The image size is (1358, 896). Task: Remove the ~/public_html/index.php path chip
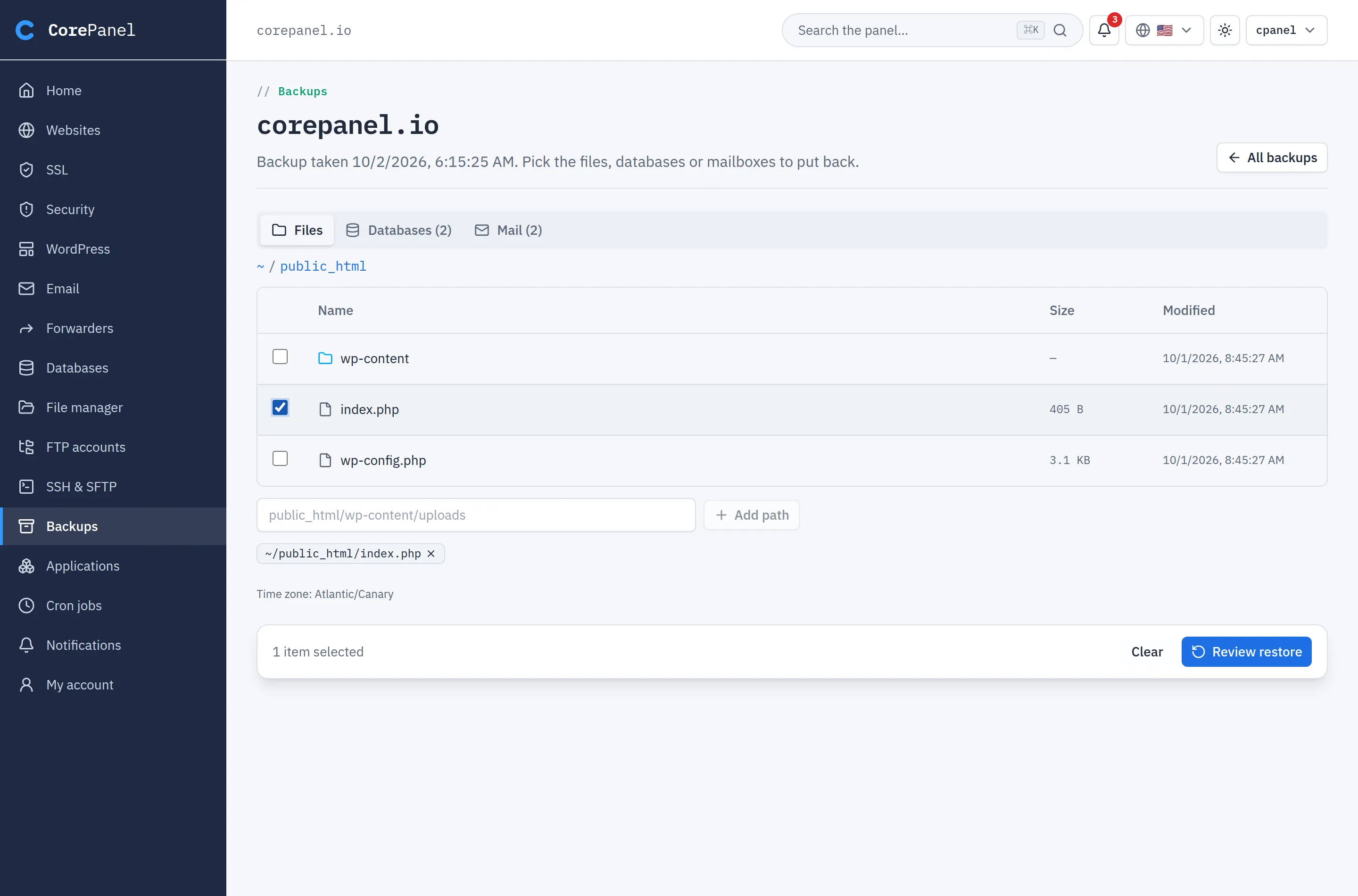[431, 554]
